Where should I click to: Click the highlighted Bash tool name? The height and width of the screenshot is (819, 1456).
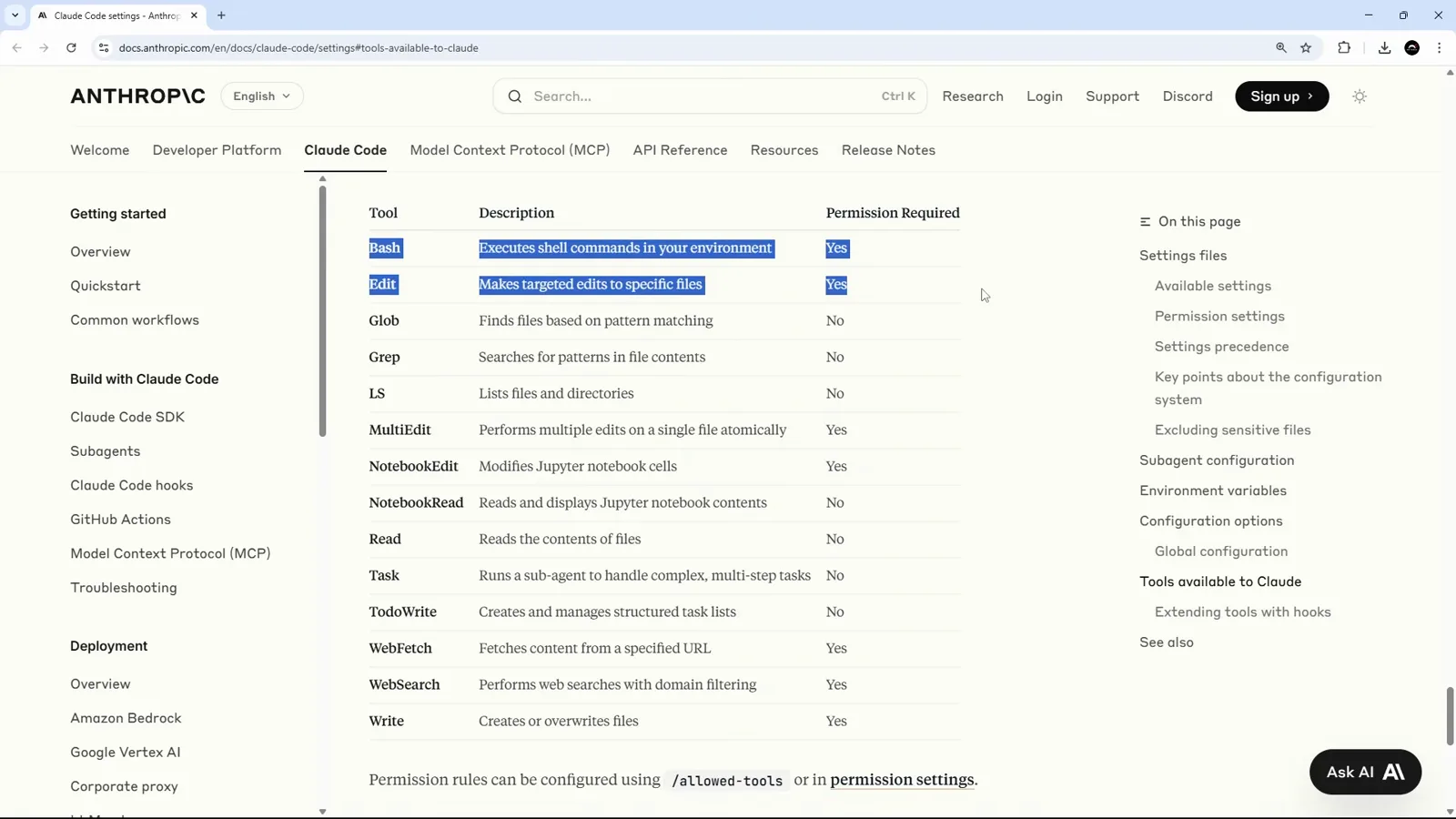coord(385,248)
